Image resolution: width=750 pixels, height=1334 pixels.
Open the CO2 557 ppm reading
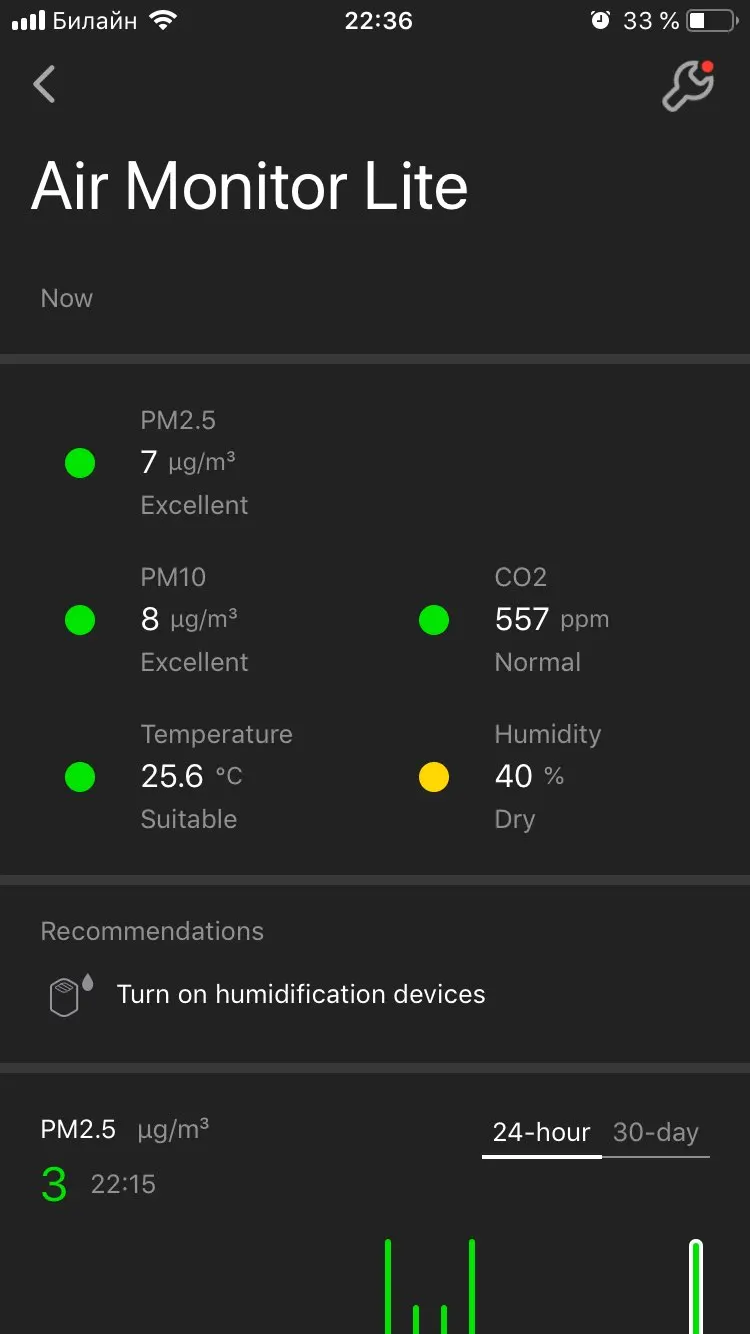coord(551,620)
